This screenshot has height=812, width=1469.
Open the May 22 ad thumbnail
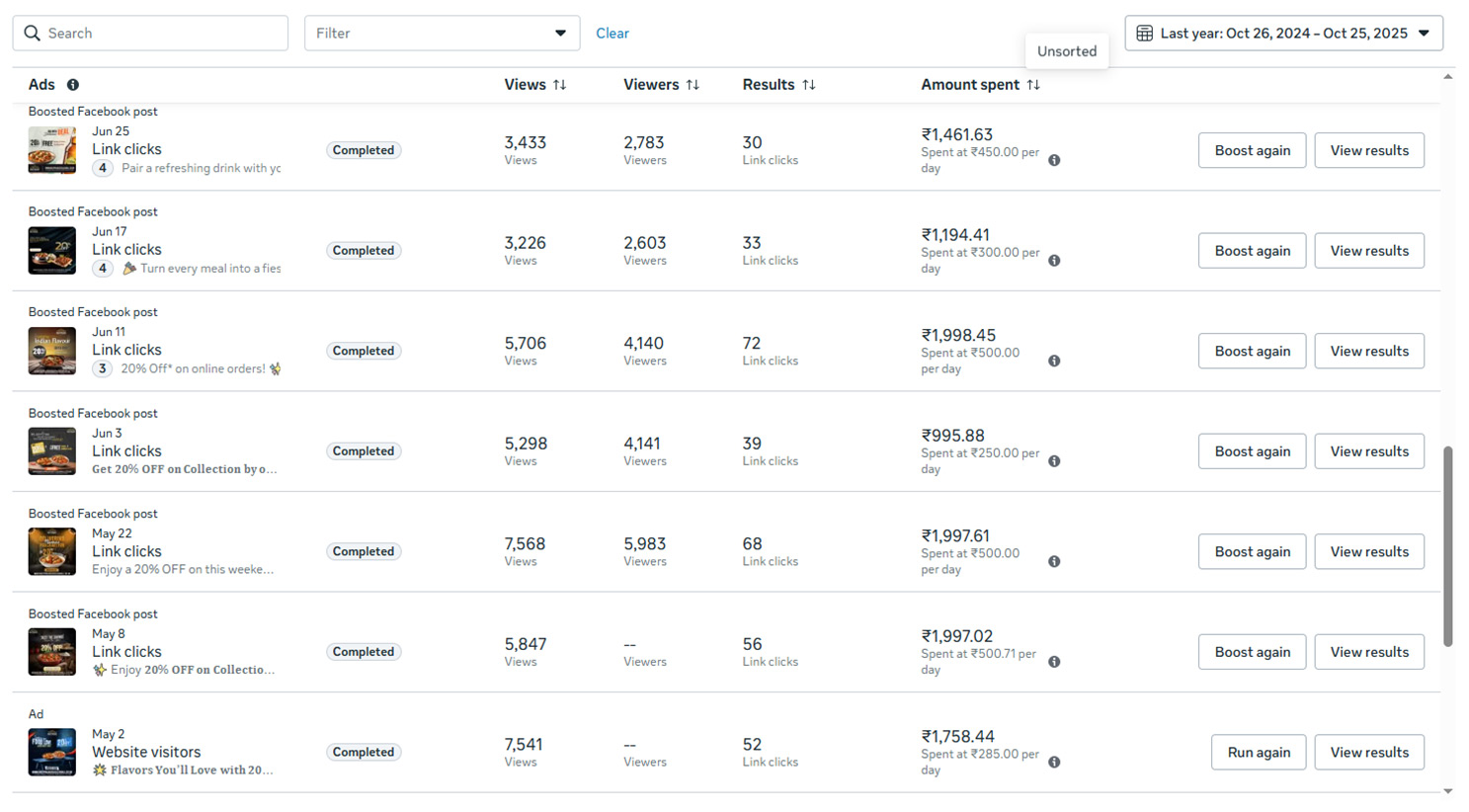click(x=52, y=551)
